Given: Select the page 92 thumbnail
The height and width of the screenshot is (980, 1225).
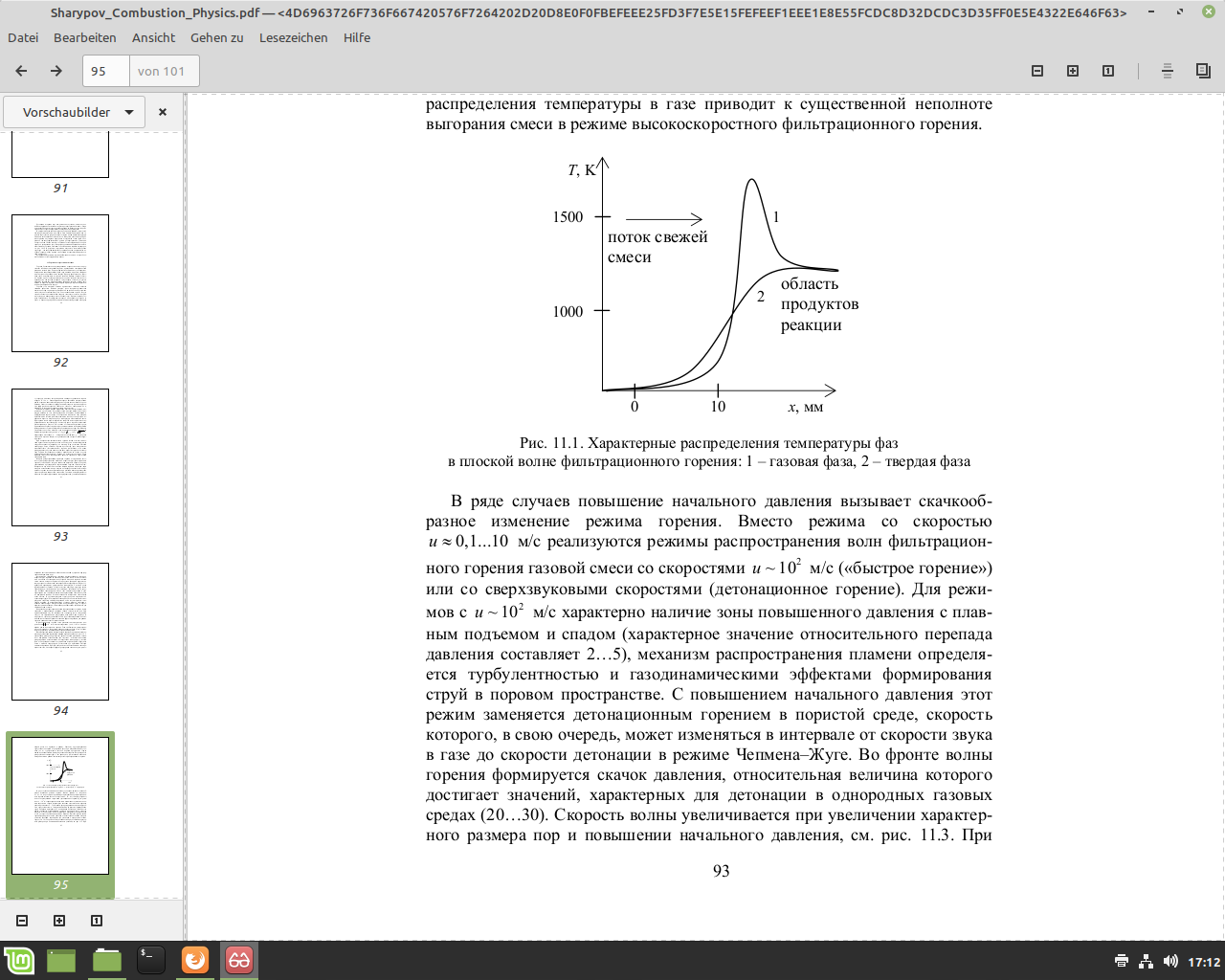Looking at the screenshot, I should tap(60, 283).
